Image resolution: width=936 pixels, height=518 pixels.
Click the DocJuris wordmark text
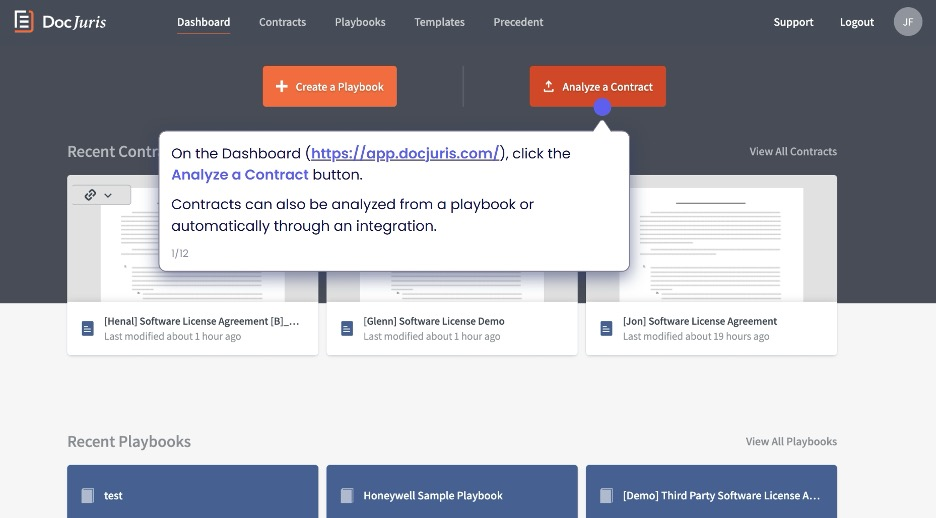point(74,22)
